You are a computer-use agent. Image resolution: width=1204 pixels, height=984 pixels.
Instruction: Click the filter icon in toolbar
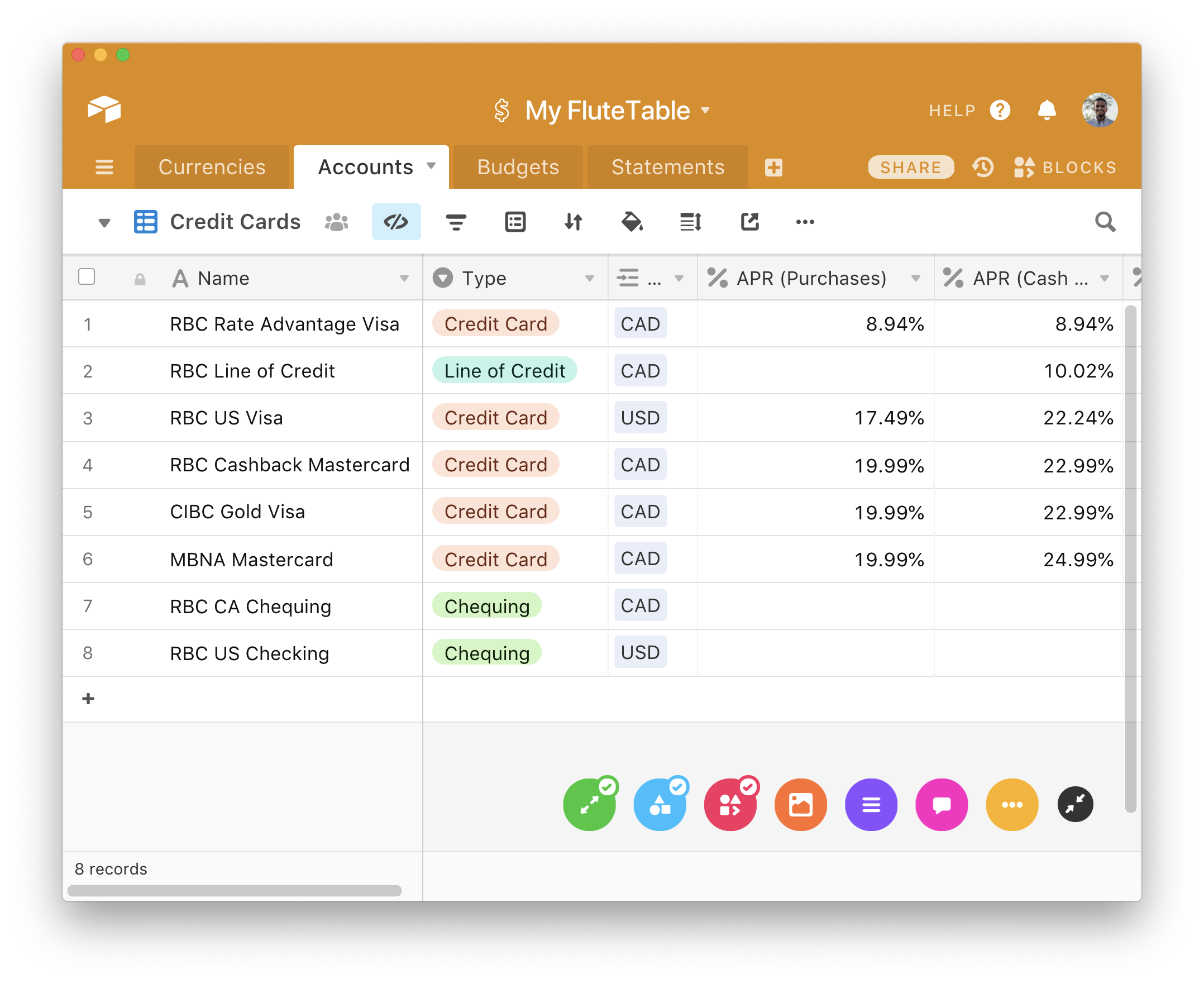pyautogui.click(x=456, y=222)
